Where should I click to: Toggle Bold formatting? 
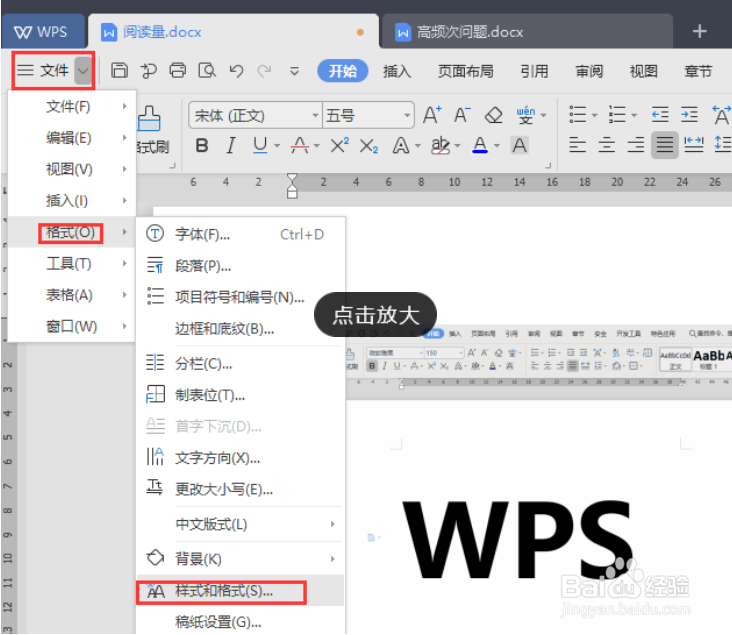pos(202,146)
